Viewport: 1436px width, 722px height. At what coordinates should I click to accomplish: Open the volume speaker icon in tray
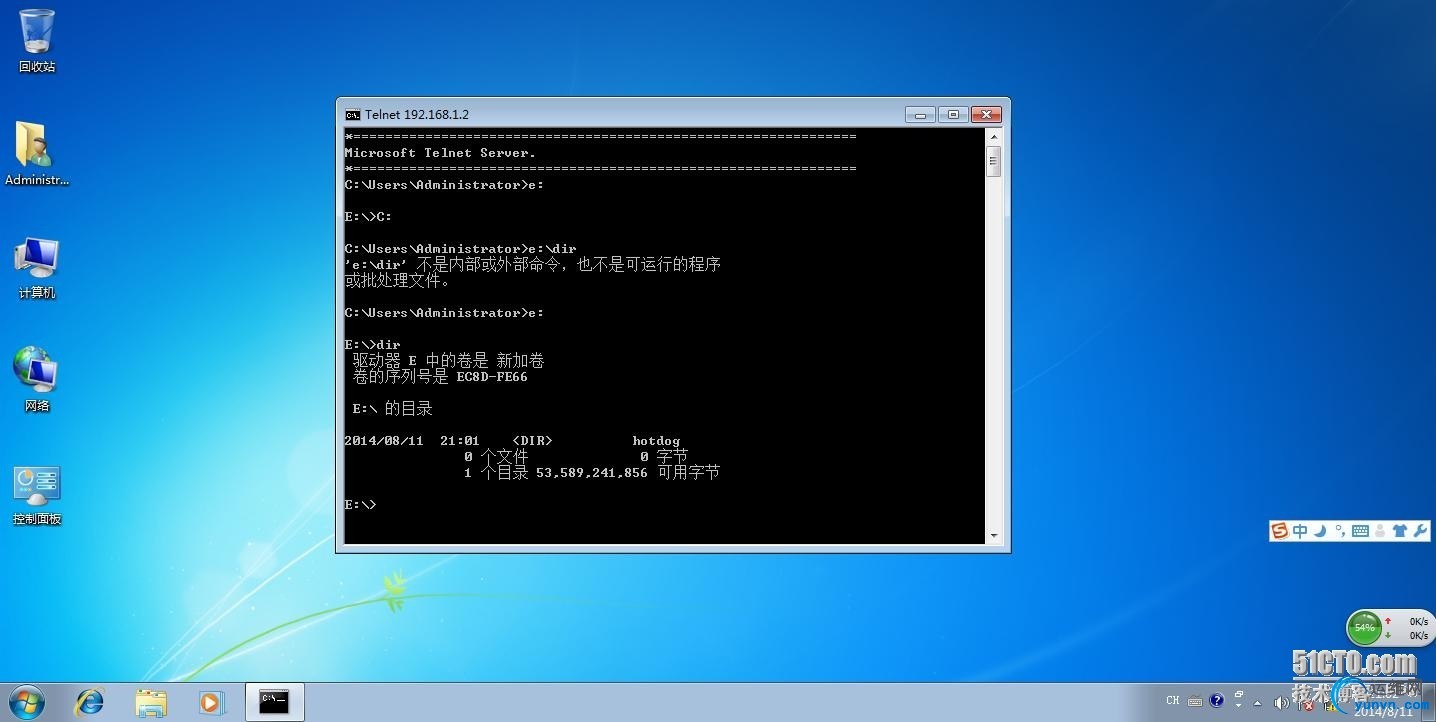[x=1282, y=702]
